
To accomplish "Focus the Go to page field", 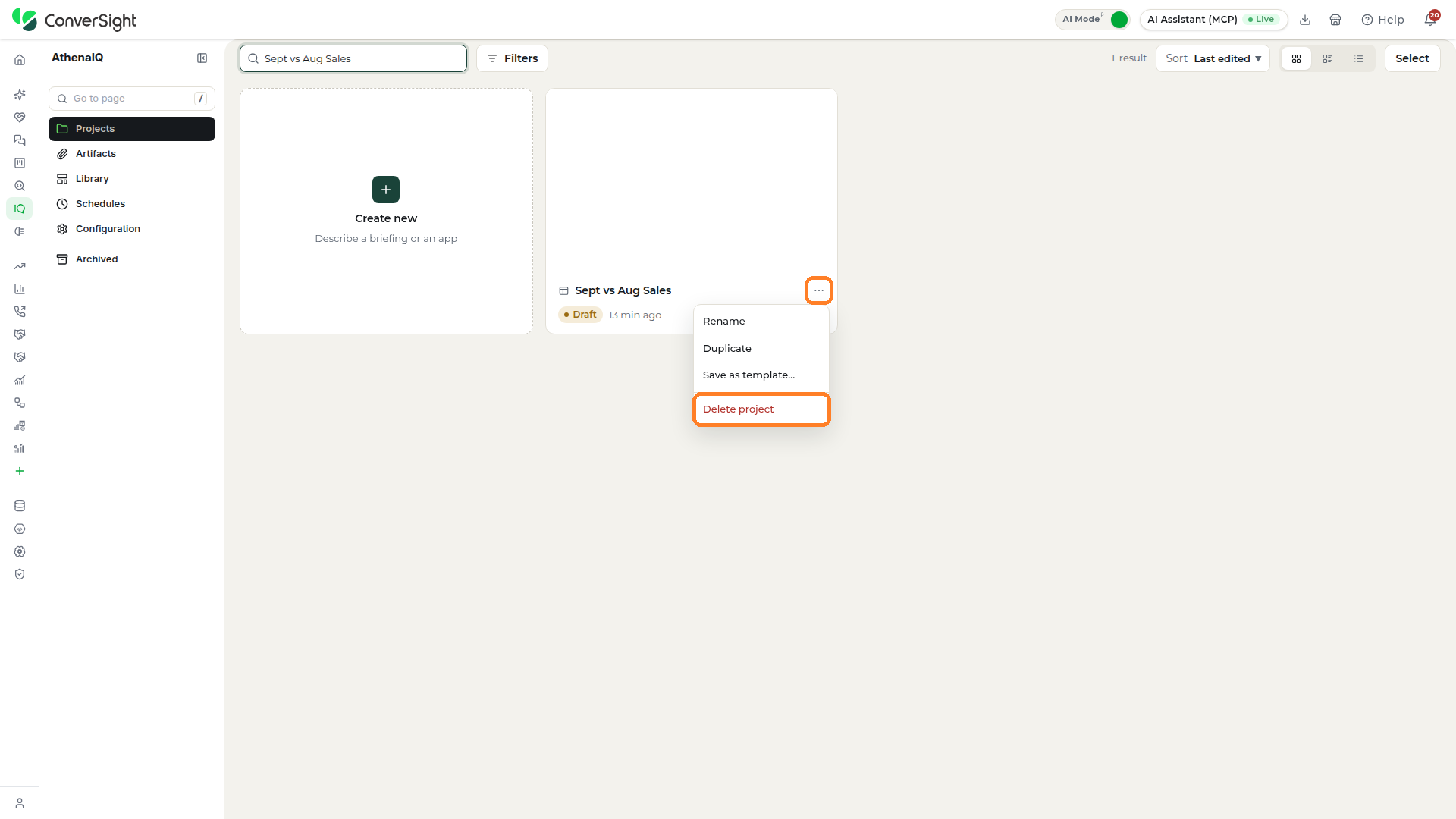I will pyautogui.click(x=132, y=99).
